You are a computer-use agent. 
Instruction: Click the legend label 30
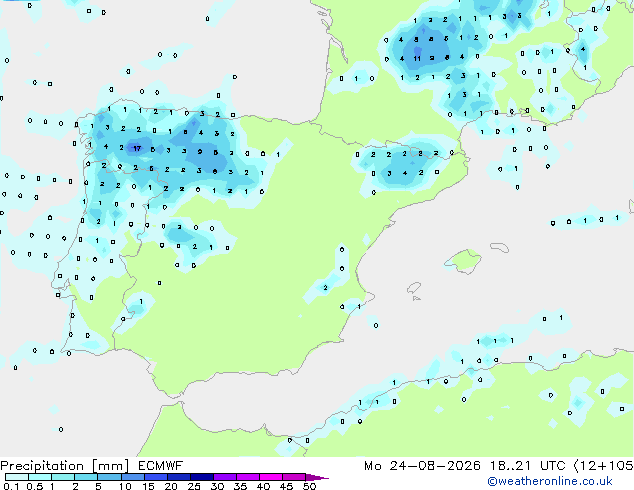217,486
